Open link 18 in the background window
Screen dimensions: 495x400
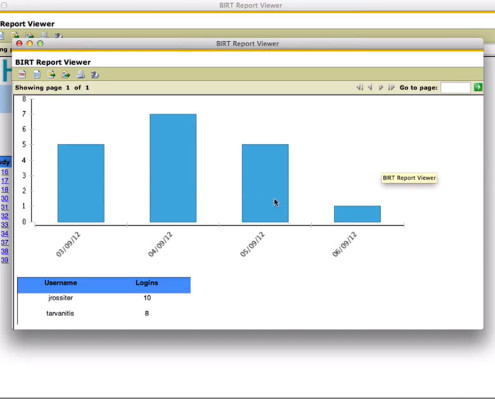pyautogui.click(x=5, y=190)
